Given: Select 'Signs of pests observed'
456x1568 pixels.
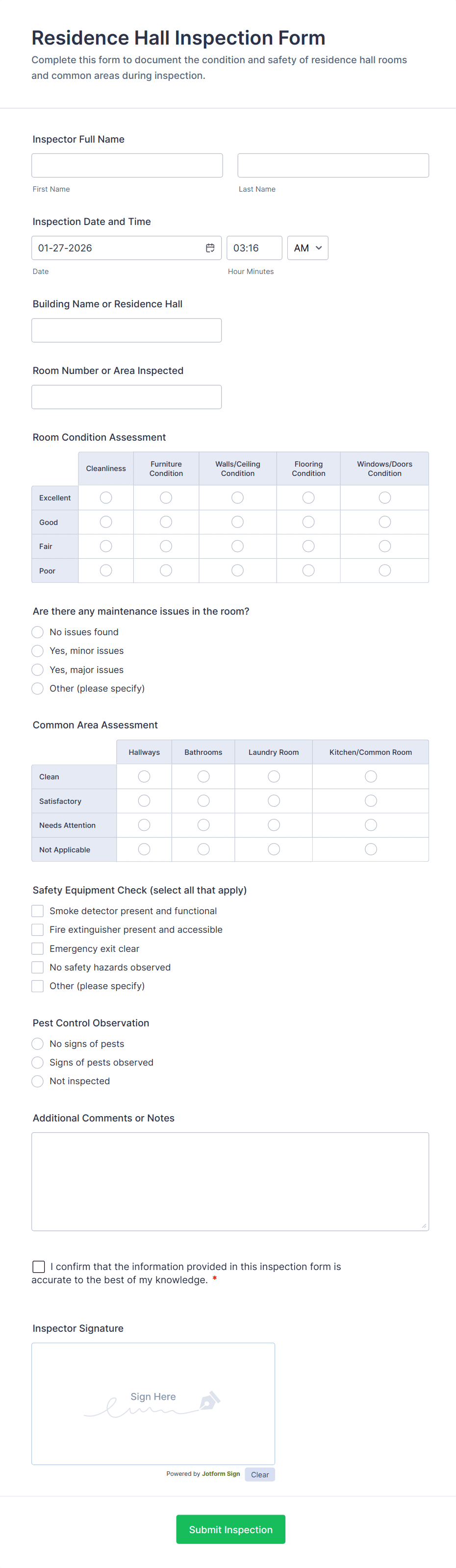Looking at the screenshot, I should [37, 1062].
